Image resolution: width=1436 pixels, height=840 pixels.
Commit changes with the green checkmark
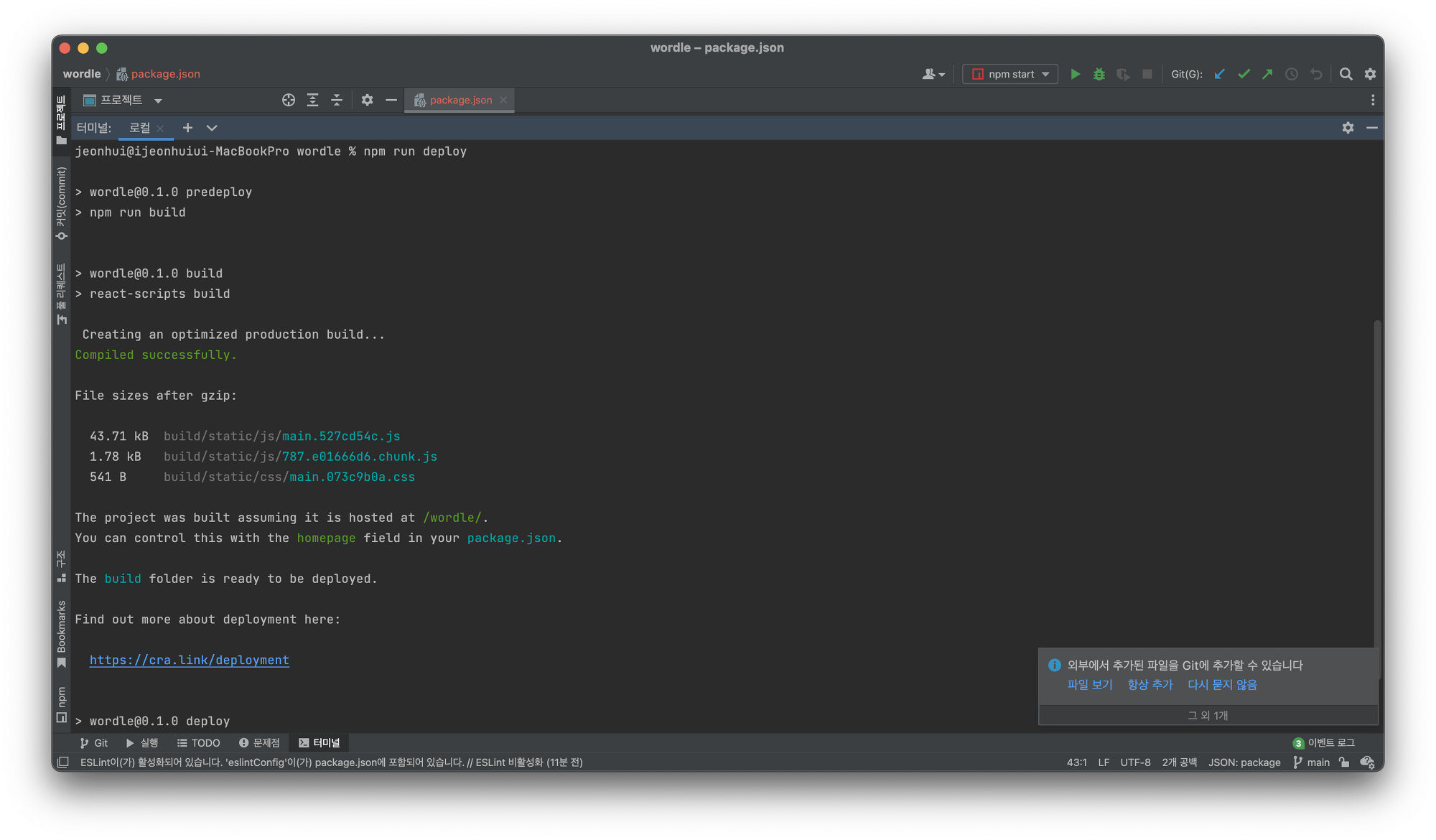coord(1244,74)
